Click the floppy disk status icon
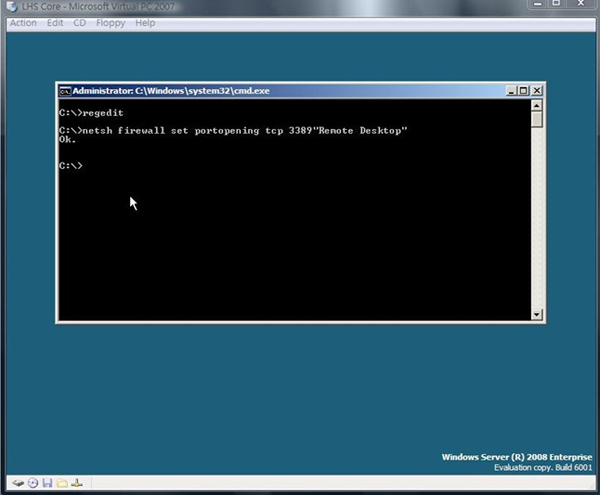This screenshot has width=600, height=495. [47, 483]
